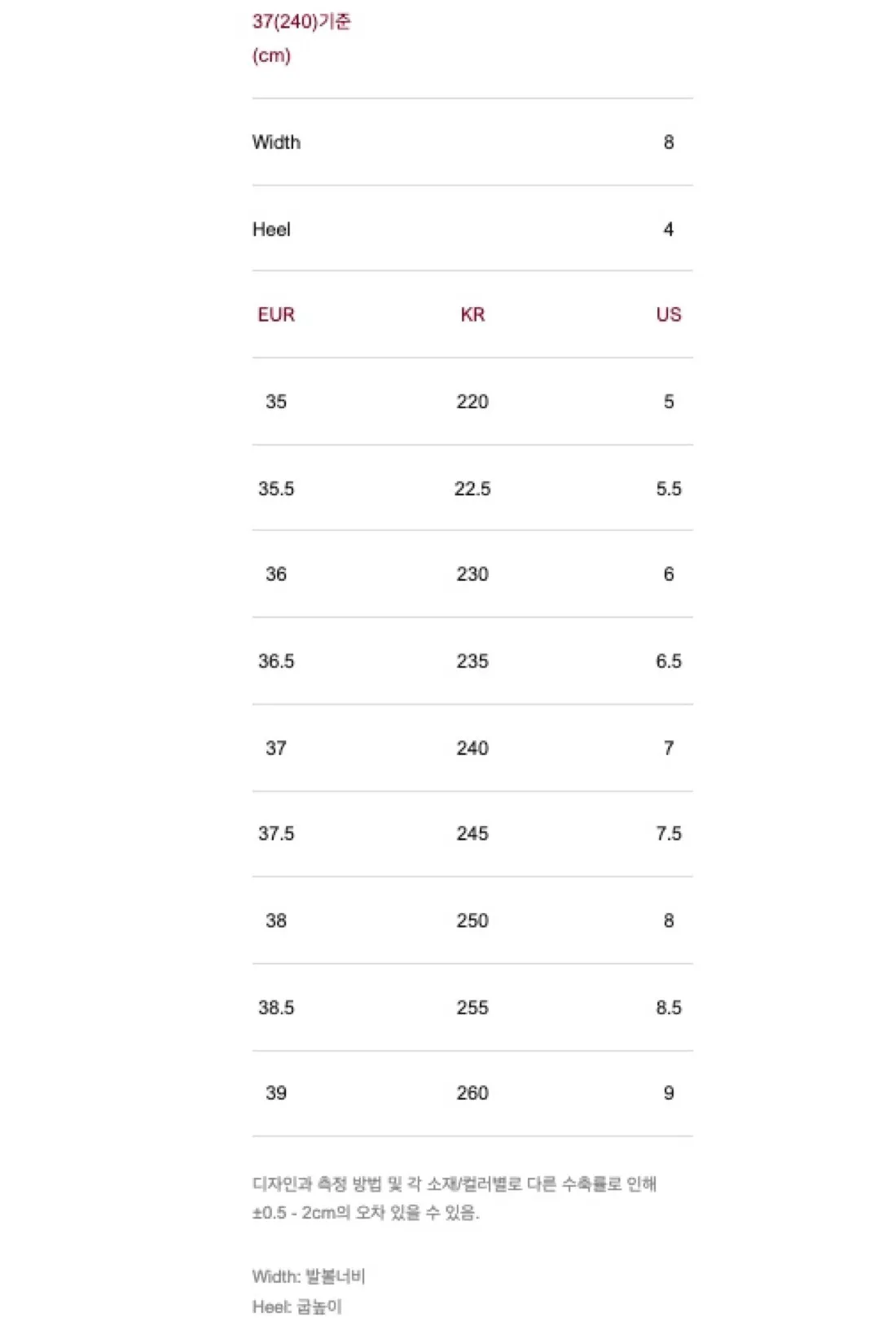896x1344 pixels.
Task: Click the Heel value 4
Action: [x=669, y=229]
